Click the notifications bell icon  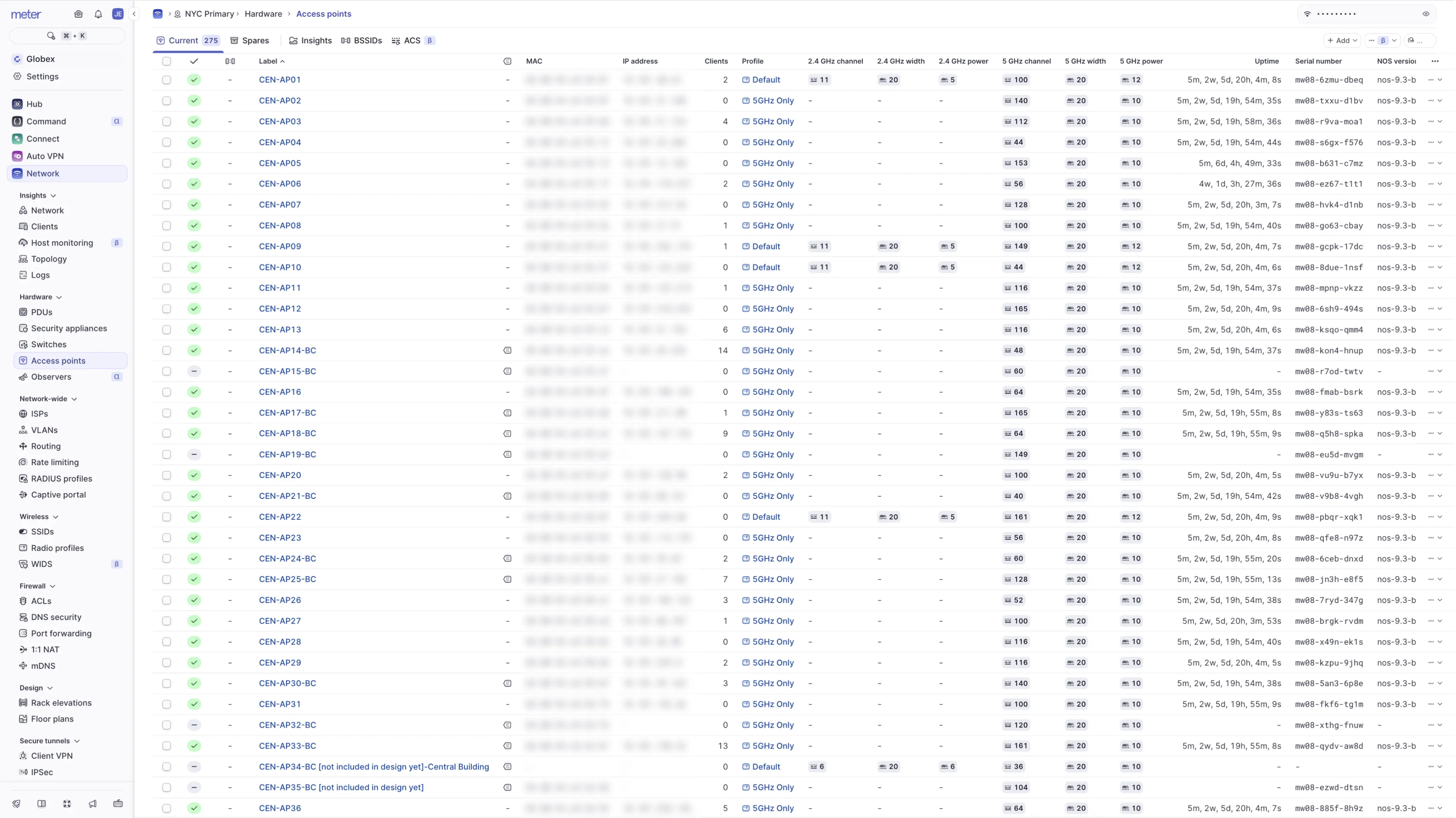tap(98, 14)
